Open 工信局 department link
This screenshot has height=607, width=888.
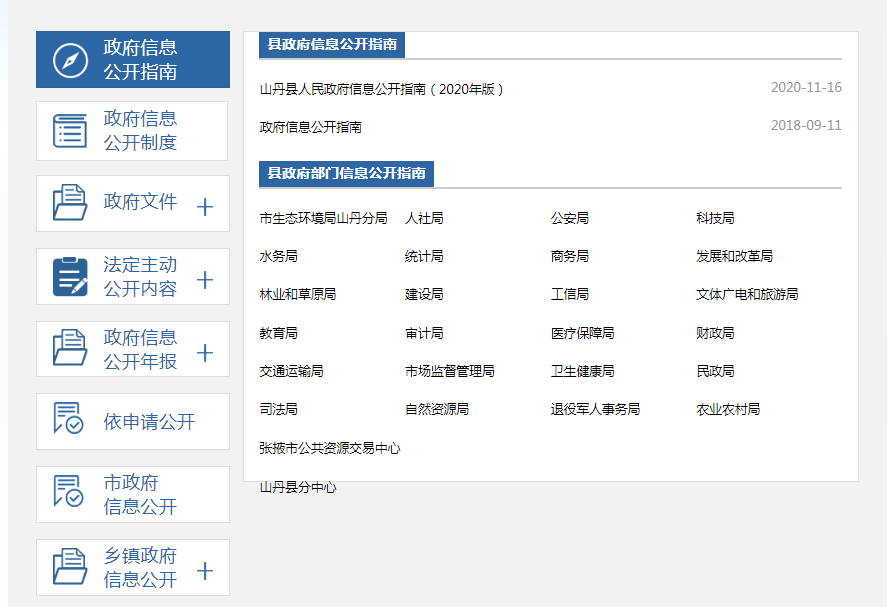click(570, 294)
